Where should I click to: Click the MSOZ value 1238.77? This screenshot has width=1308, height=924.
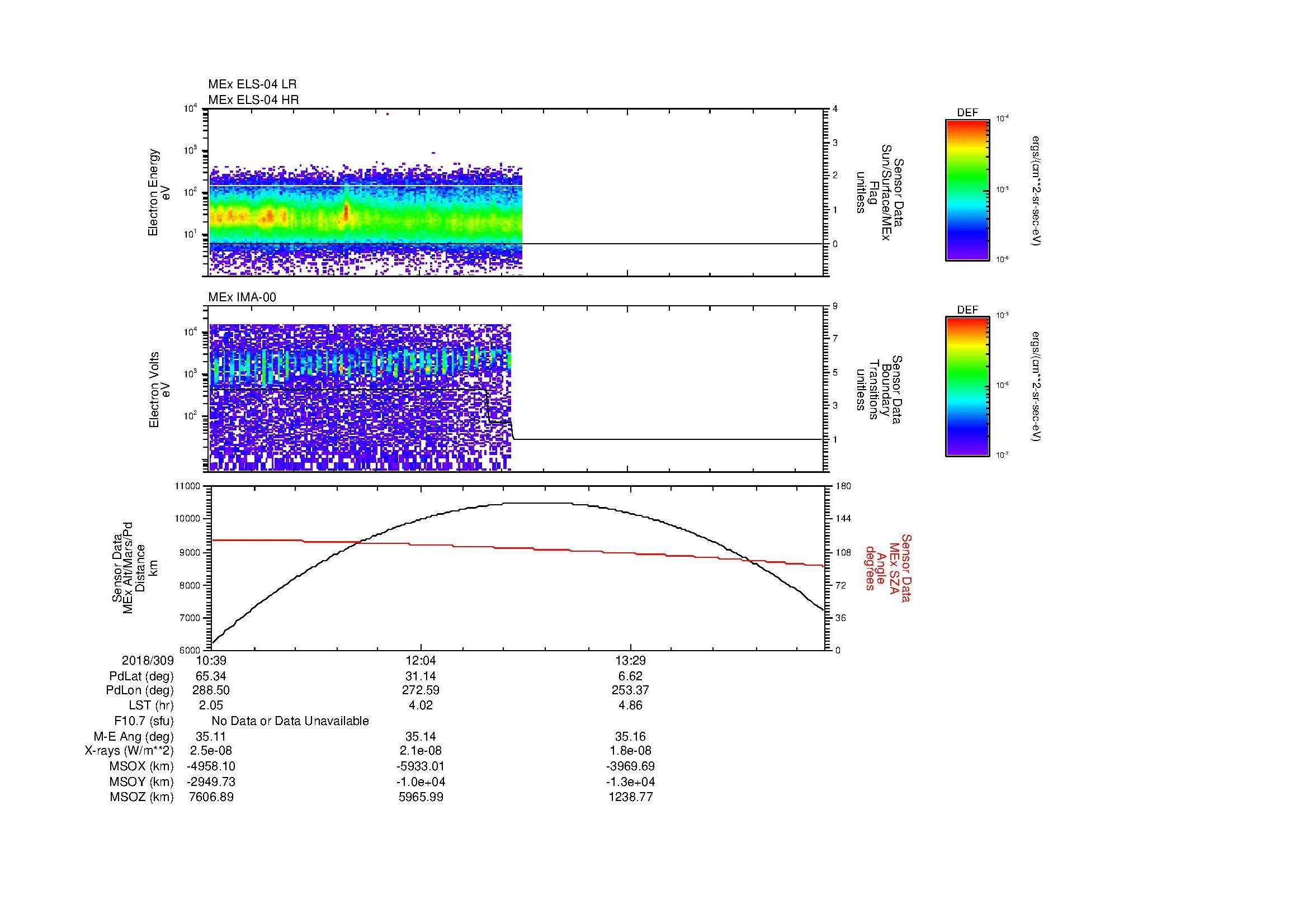pos(631,797)
